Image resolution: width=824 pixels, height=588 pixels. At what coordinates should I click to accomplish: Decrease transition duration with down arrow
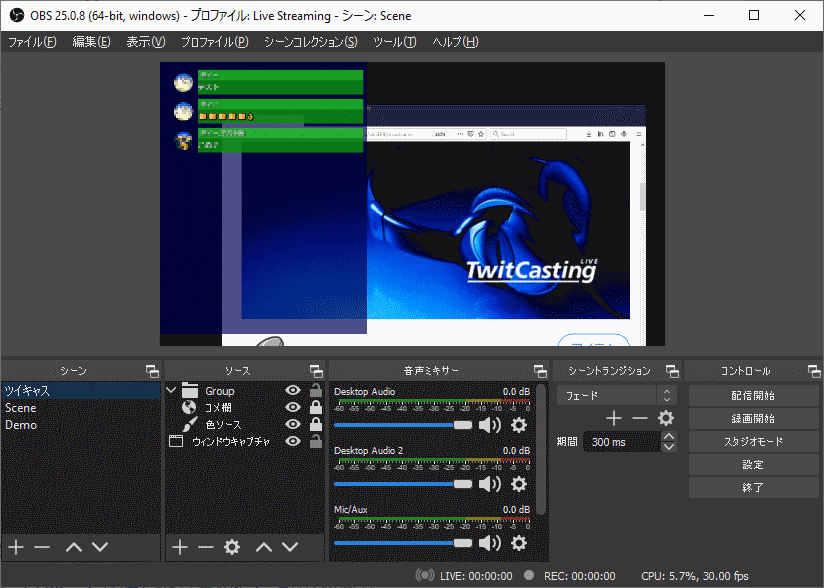coord(668,447)
